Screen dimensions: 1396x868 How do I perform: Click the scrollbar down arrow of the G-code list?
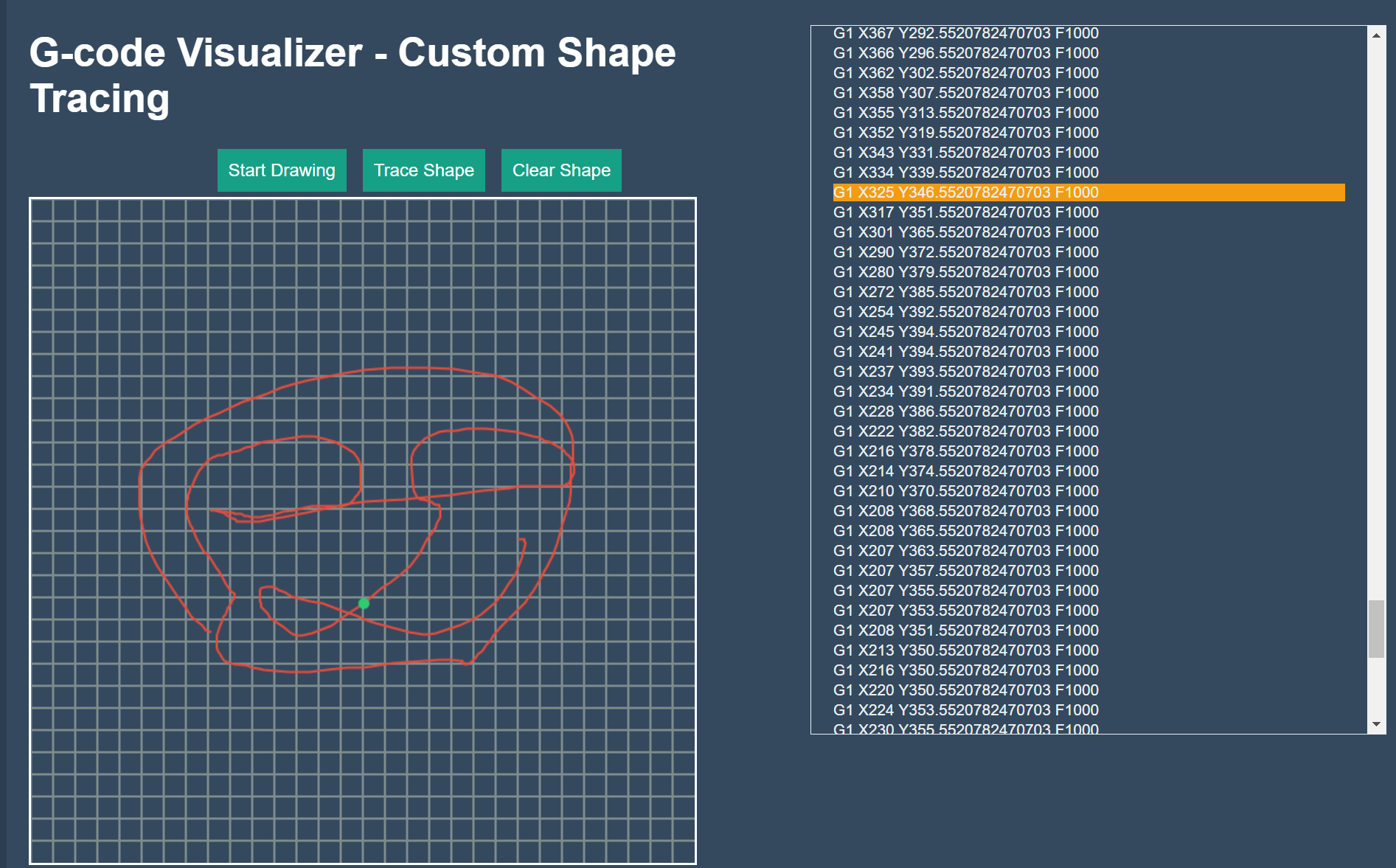tap(1376, 723)
